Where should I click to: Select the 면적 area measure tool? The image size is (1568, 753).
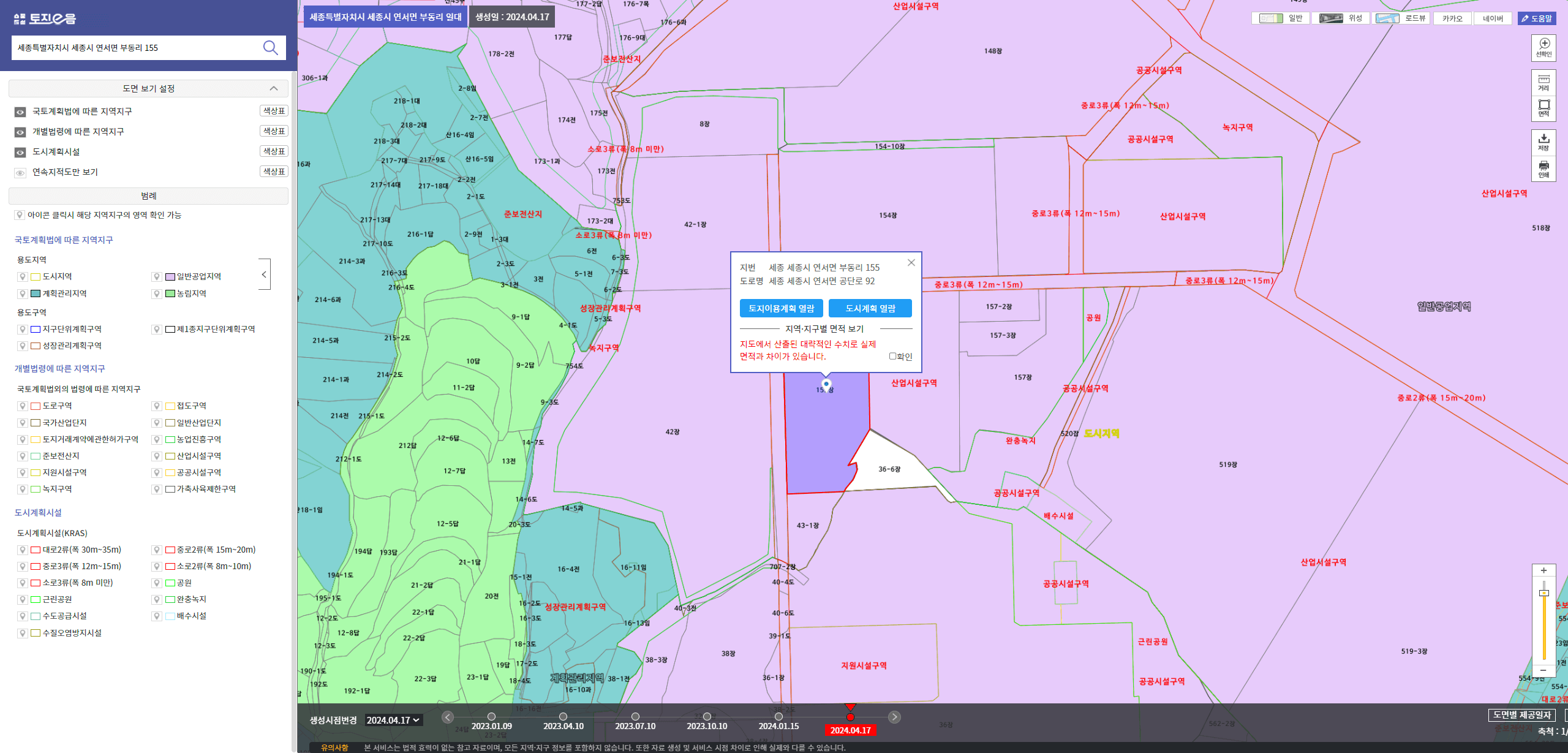pyautogui.click(x=1543, y=108)
